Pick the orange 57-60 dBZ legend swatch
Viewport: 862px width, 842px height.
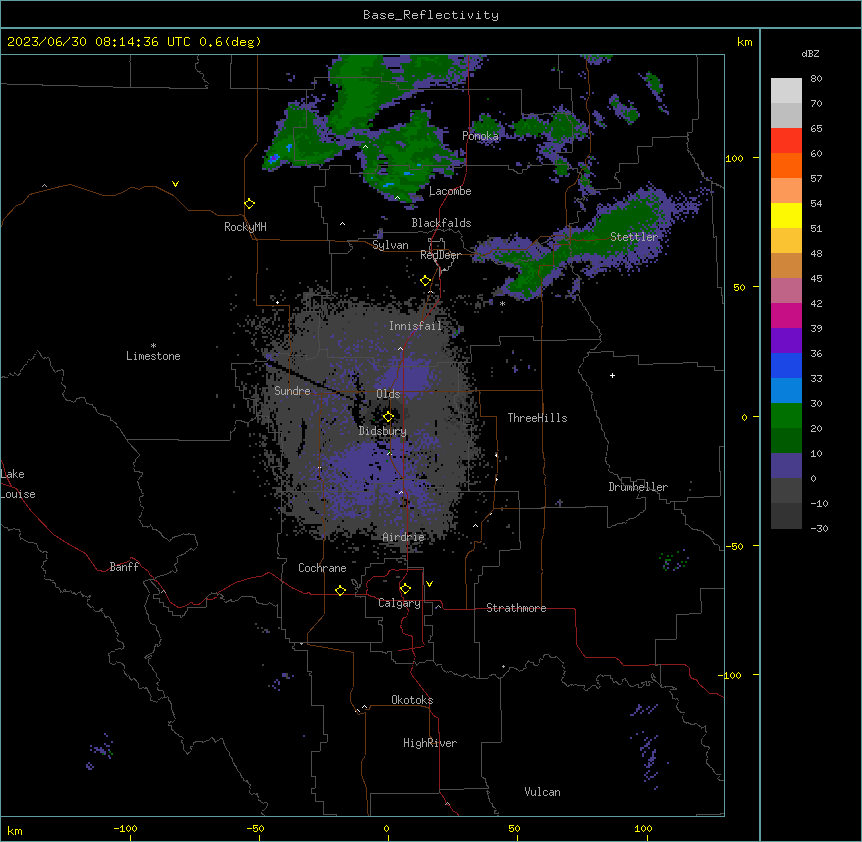tap(786, 165)
